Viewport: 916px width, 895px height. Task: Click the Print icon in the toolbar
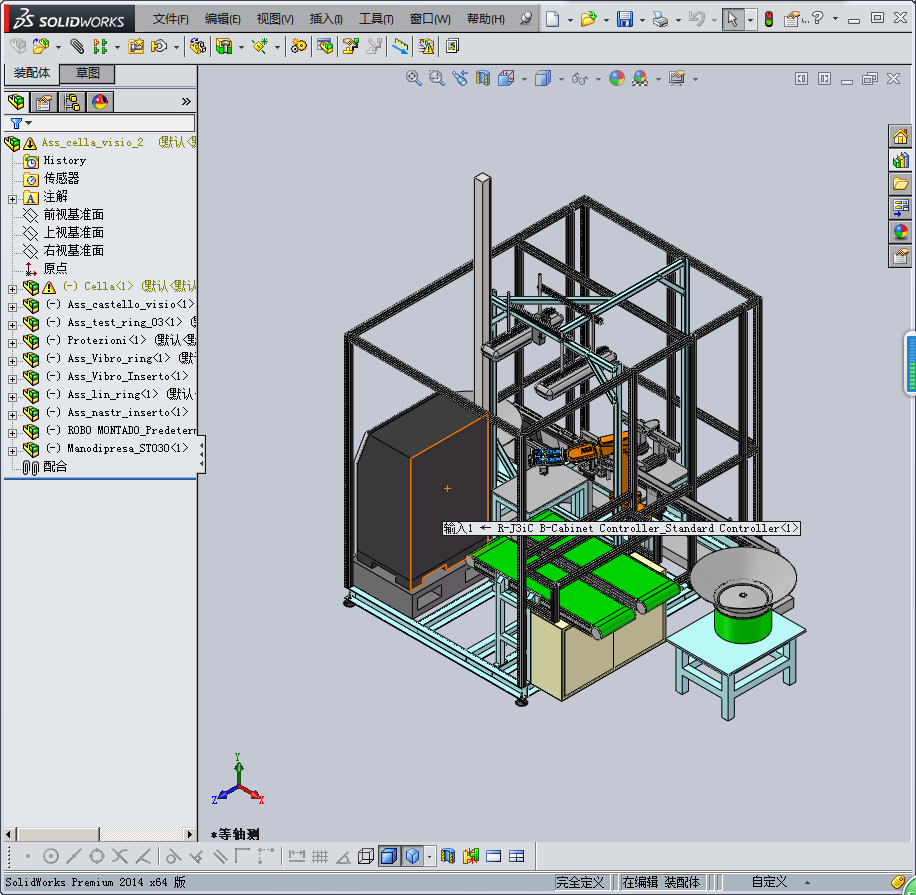(659, 19)
